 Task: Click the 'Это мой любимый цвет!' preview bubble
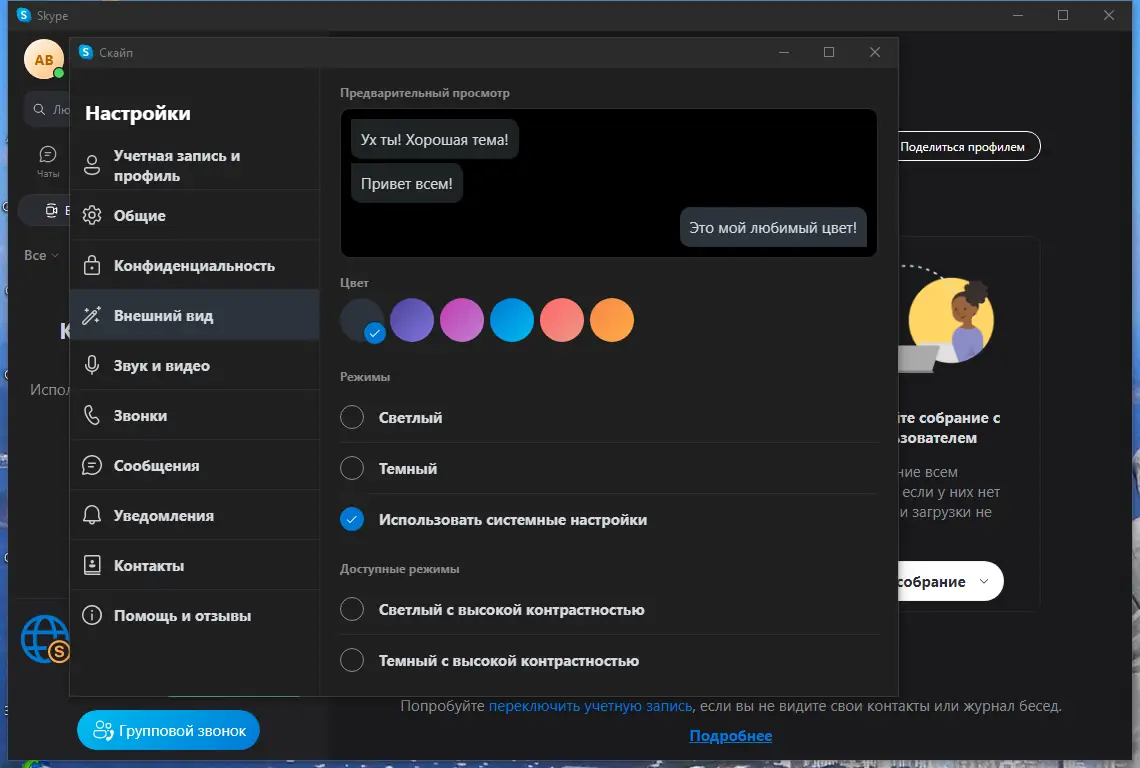(x=774, y=228)
